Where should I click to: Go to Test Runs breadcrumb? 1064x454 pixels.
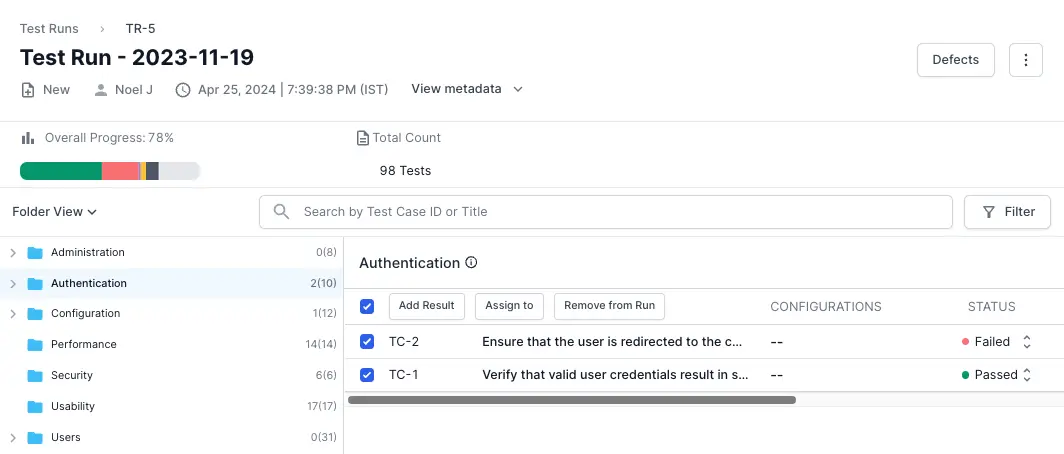point(49,29)
